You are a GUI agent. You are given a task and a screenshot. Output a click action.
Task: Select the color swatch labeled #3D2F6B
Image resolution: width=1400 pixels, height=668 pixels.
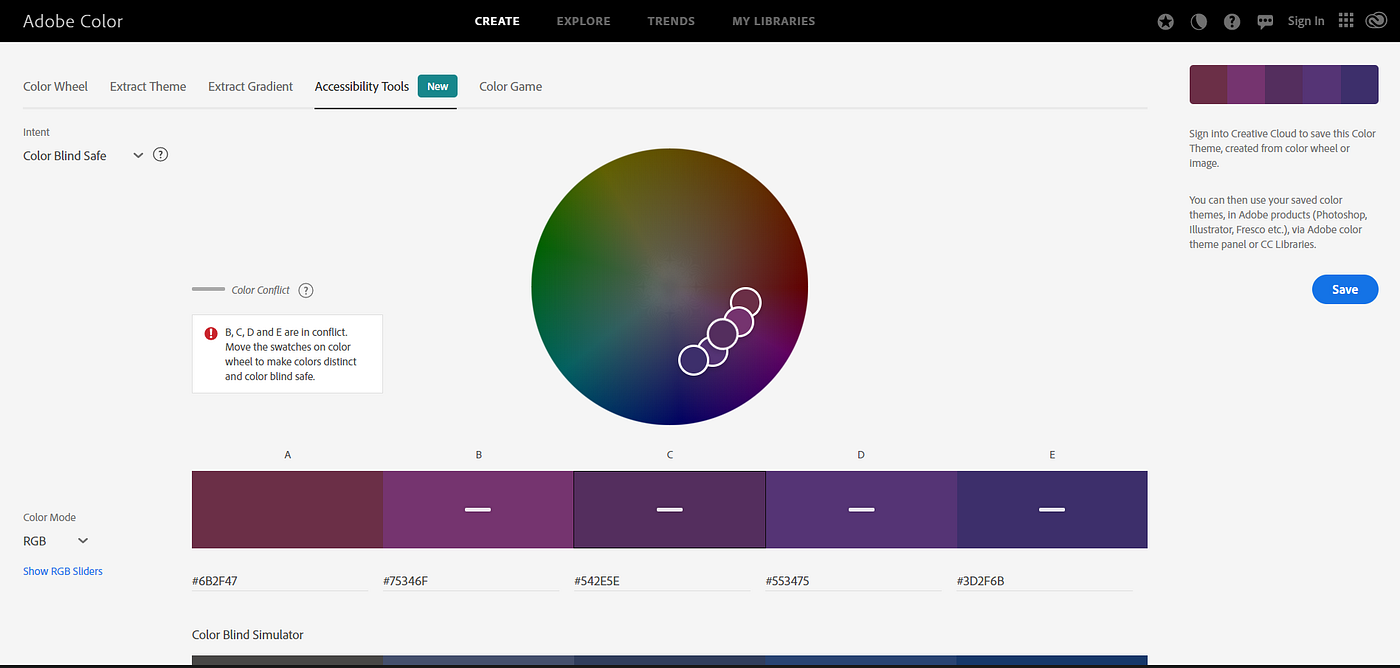pos(1051,509)
